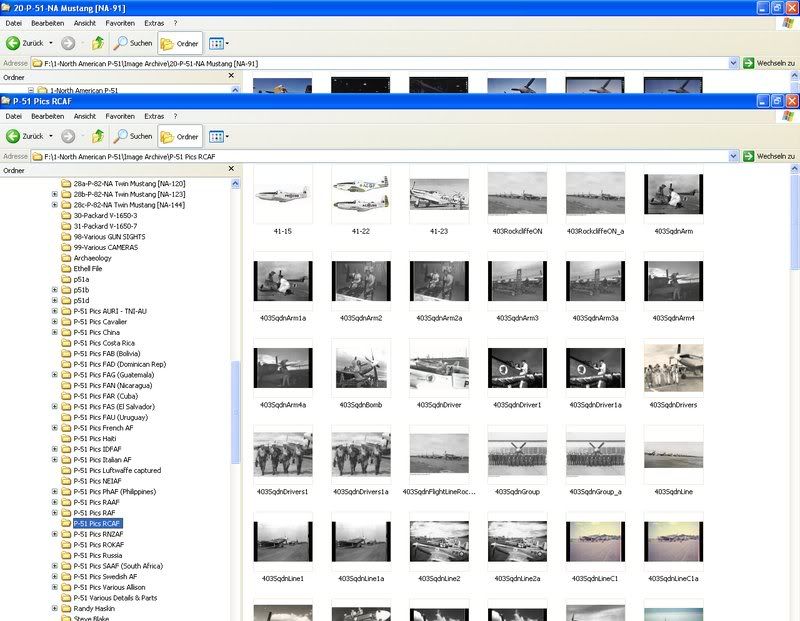The image size is (800, 621).
Task: Click the up-one-level folder icon in P-51 Pics RCAF toolbar
Action: click(97, 136)
